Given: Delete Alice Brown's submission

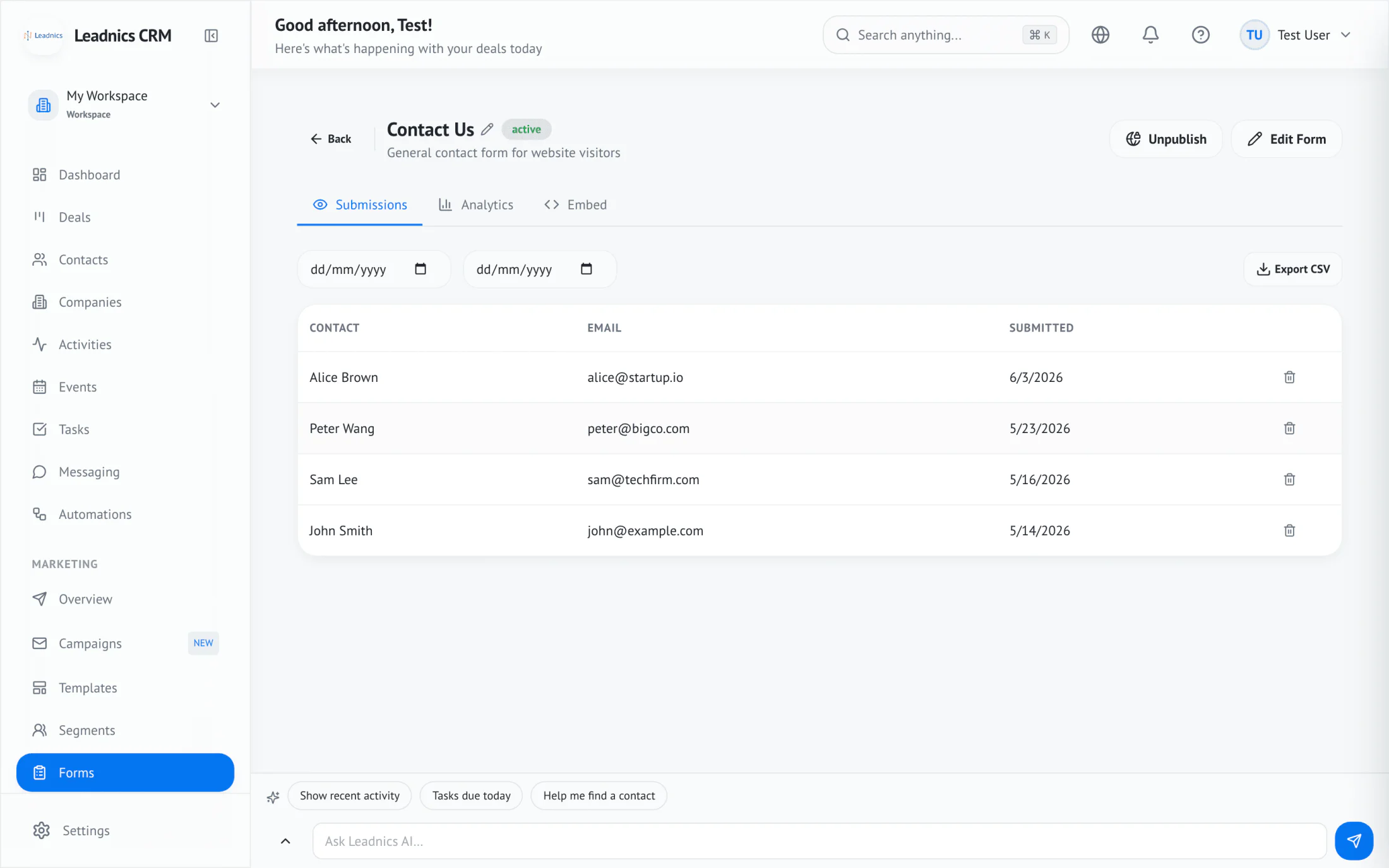Looking at the screenshot, I should tap(1289, 377).
